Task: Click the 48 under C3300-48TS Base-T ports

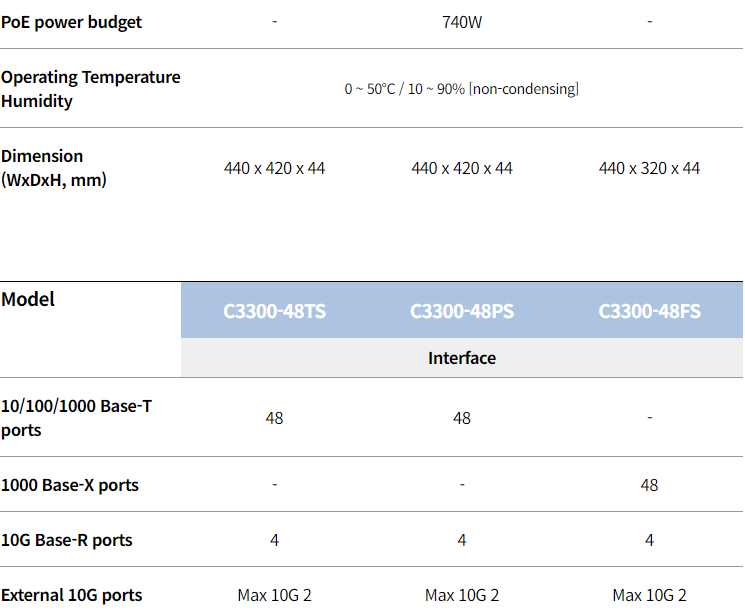Action: point(274,418)
